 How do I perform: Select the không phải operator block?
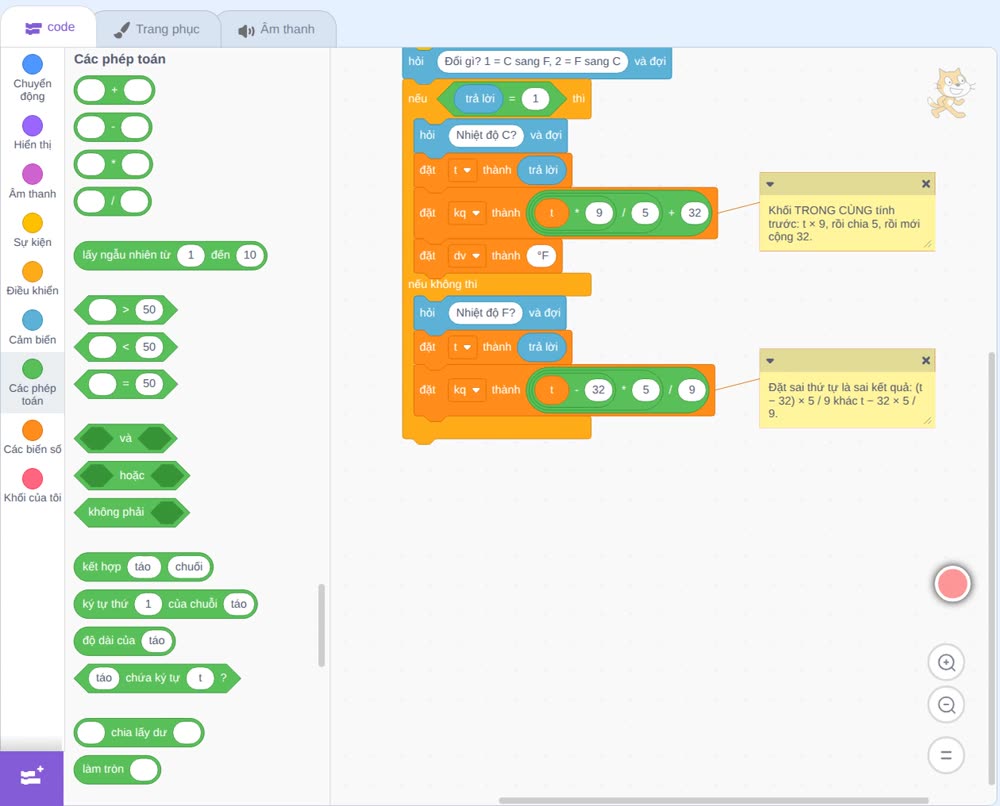click(x=132, y=512)
